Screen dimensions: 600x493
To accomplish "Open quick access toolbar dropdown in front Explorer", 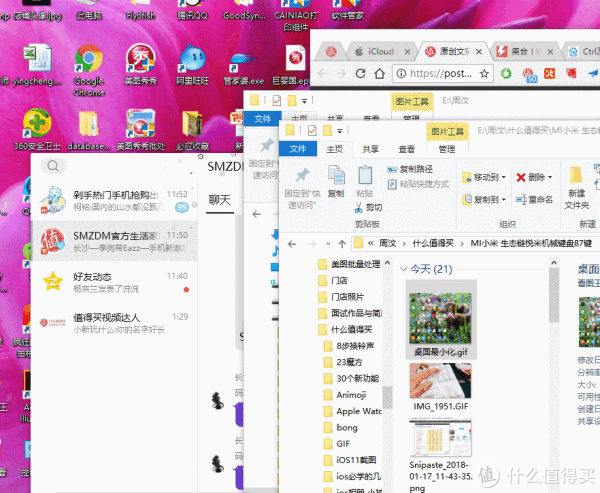I will pos(339,131).
